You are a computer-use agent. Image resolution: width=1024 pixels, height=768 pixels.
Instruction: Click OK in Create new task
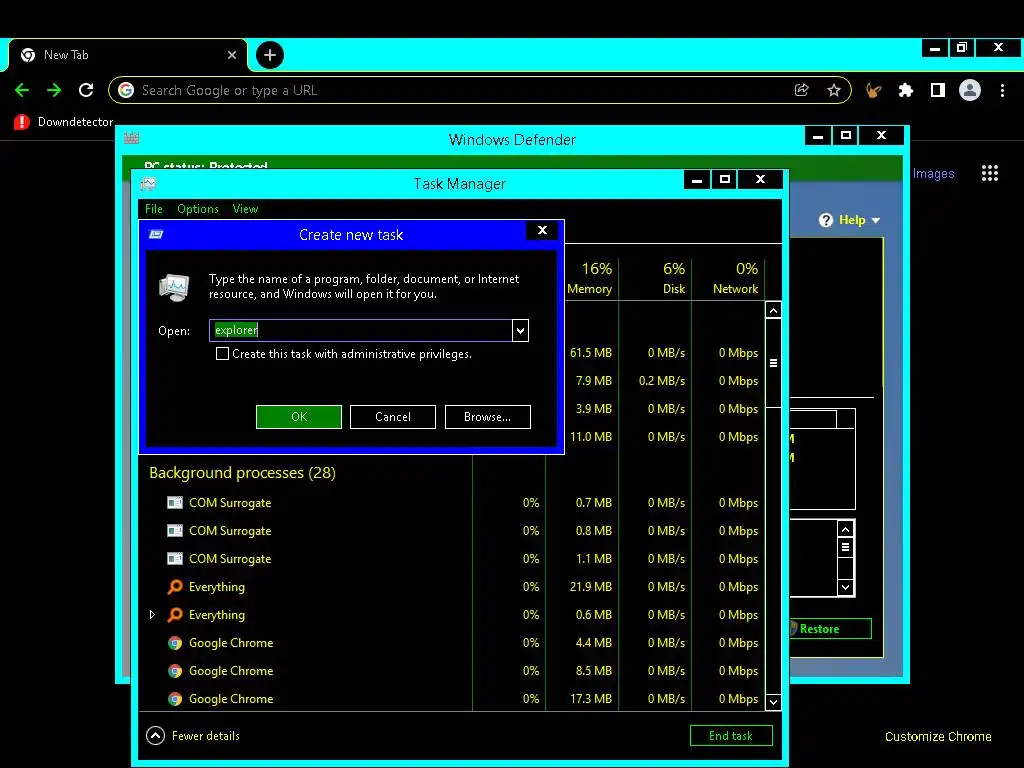tap(298, 417)
